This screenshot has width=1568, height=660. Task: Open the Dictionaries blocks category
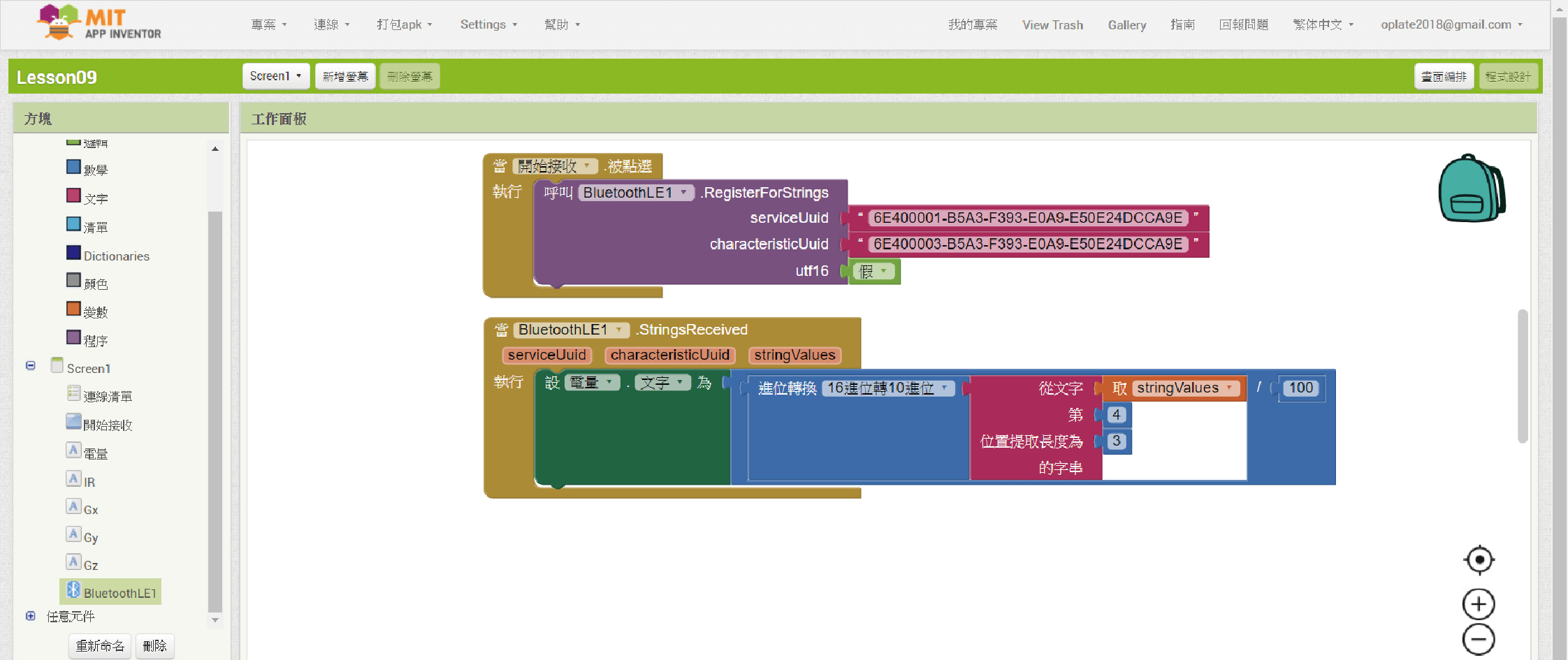click(116, 256)
